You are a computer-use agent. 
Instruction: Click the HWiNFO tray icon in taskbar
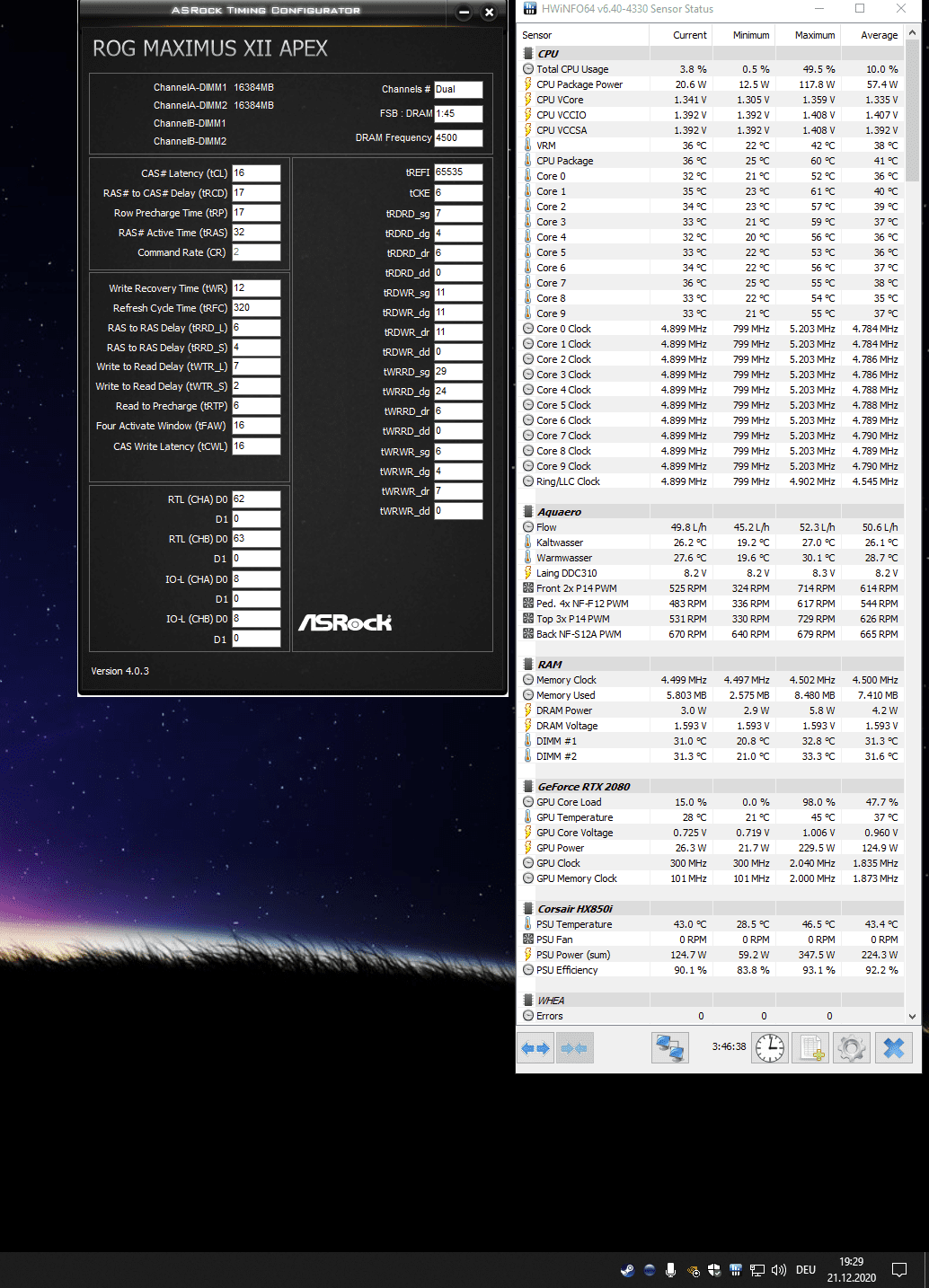(x=736, y=1270)
